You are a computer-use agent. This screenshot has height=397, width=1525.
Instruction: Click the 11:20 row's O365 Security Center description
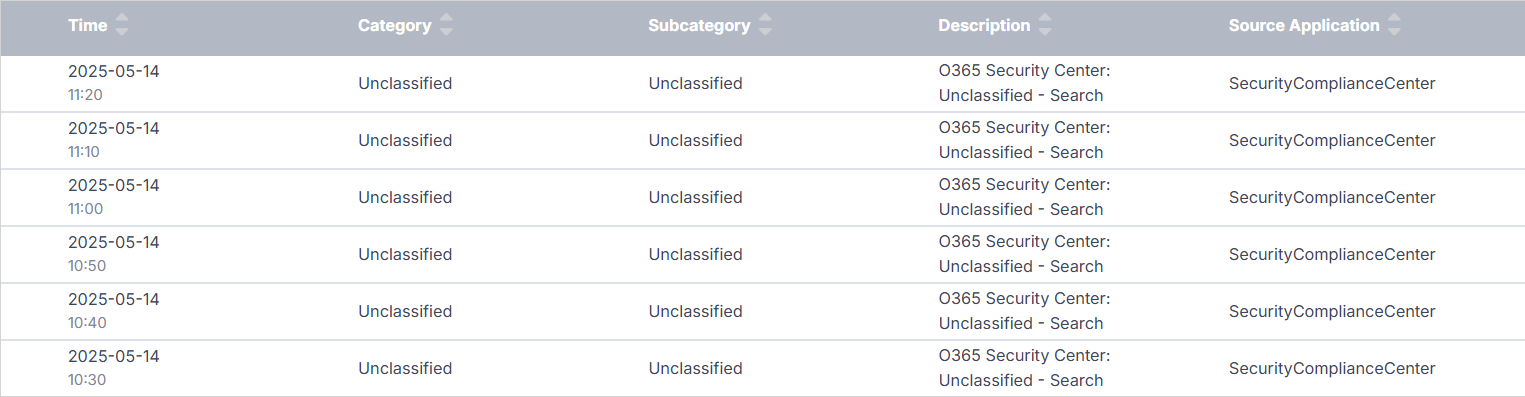[1024, 83]
